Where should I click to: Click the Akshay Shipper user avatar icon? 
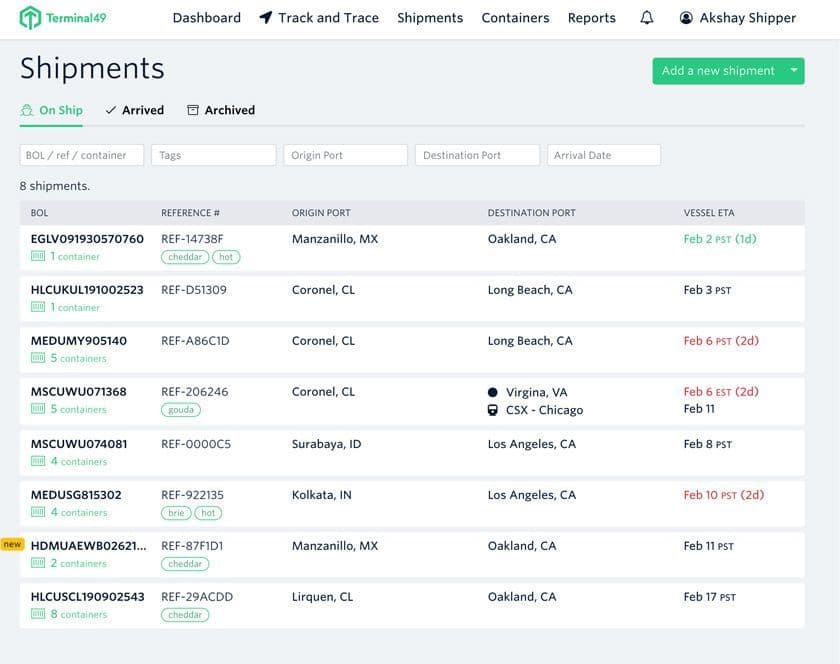tap(686, 18)
